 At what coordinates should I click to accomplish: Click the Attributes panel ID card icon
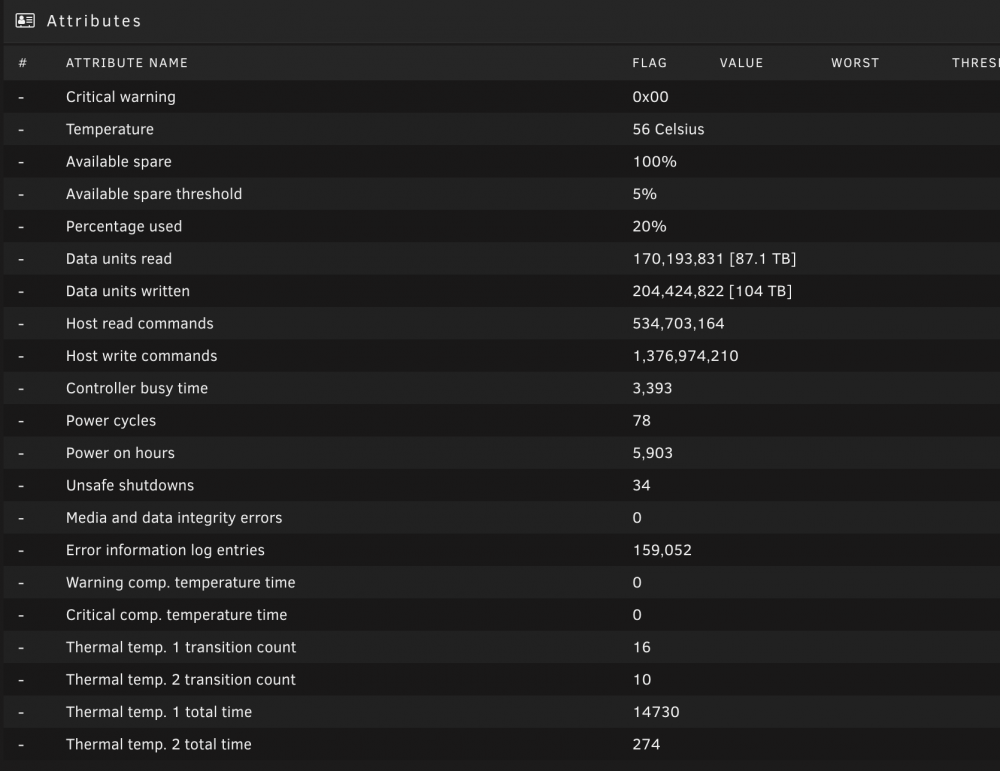pyautogui.click(x=25, y=20)
